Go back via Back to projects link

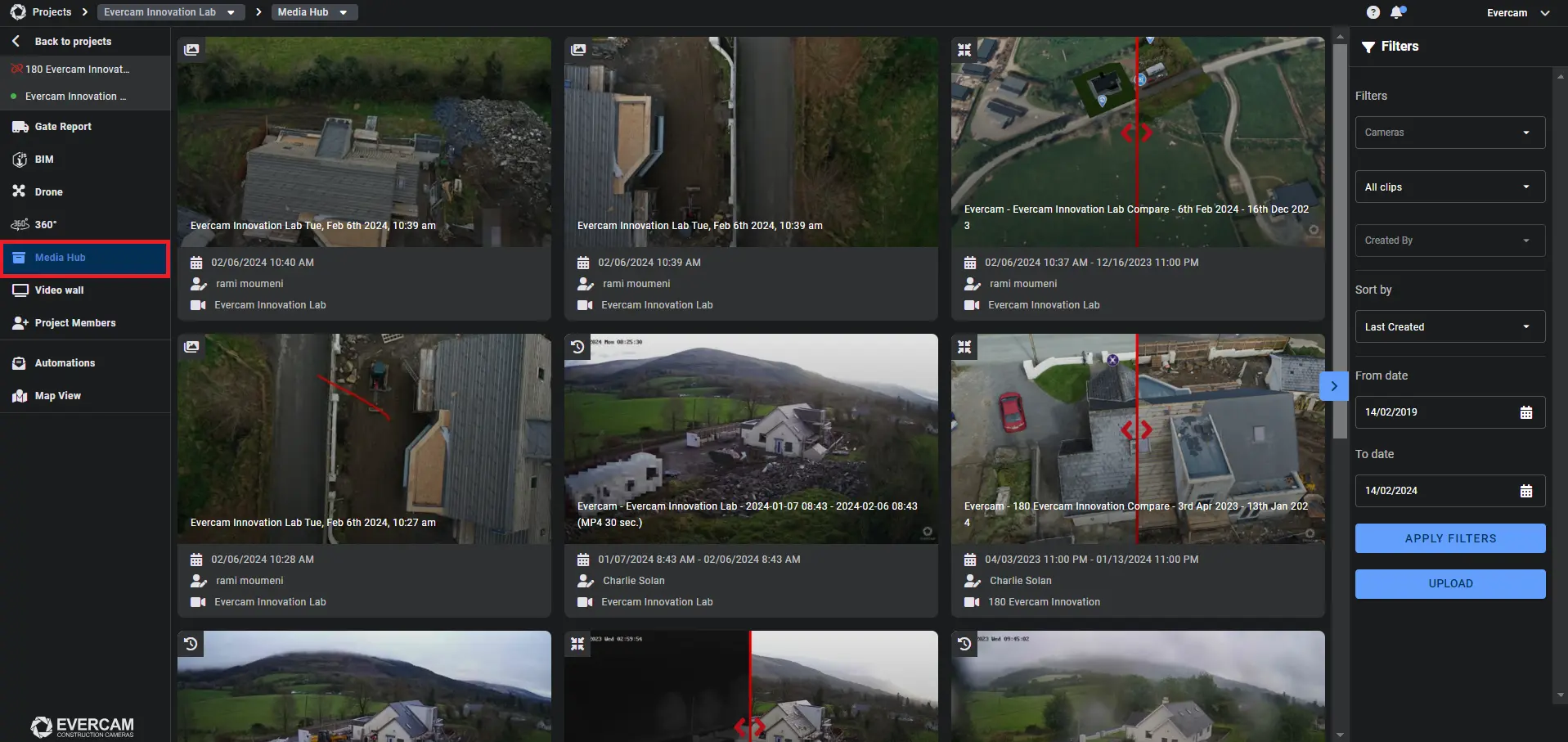pyautogui.click(x=73, y=42)
